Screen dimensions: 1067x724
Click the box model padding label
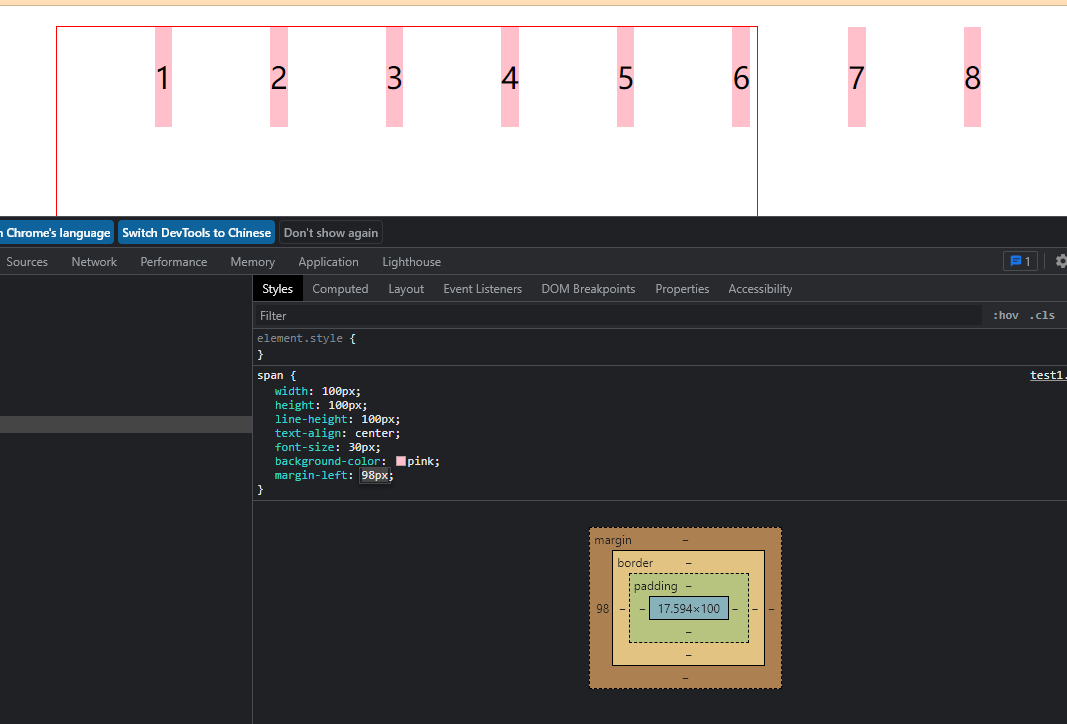tap(655, 586)
